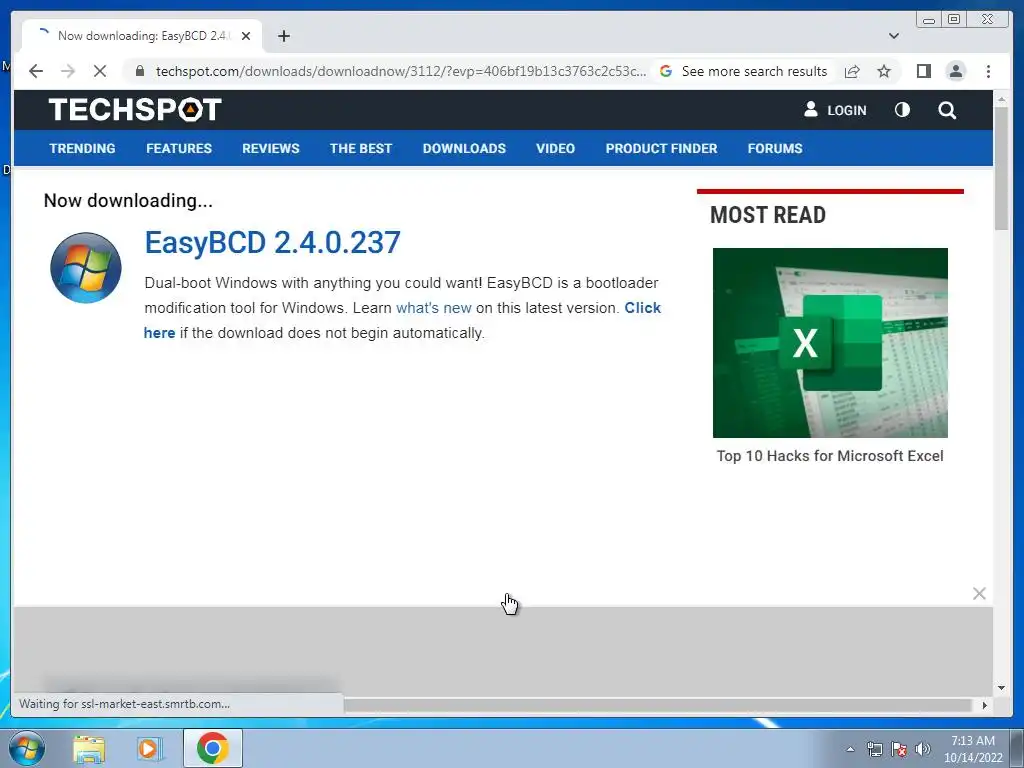
Task: Click the 'MOST READ' heading
Action: 768,215
